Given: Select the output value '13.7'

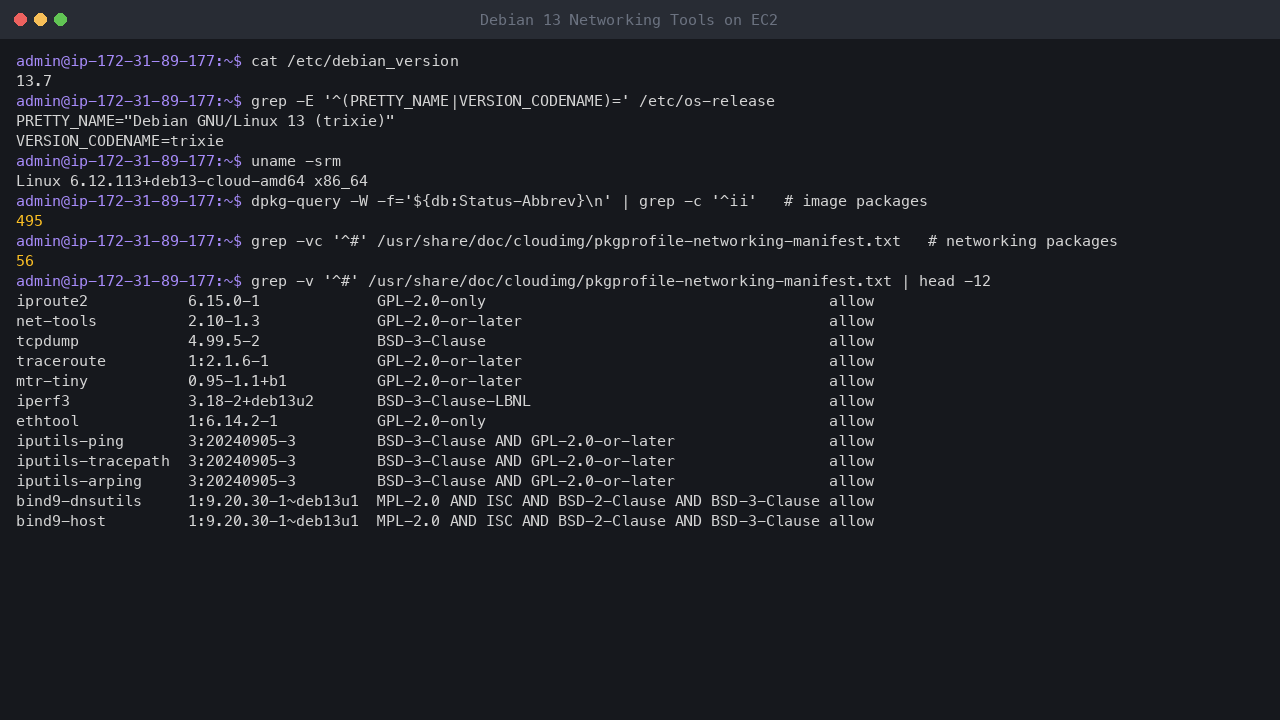Looking at the screenshot, I should click(x=34, y=81).
